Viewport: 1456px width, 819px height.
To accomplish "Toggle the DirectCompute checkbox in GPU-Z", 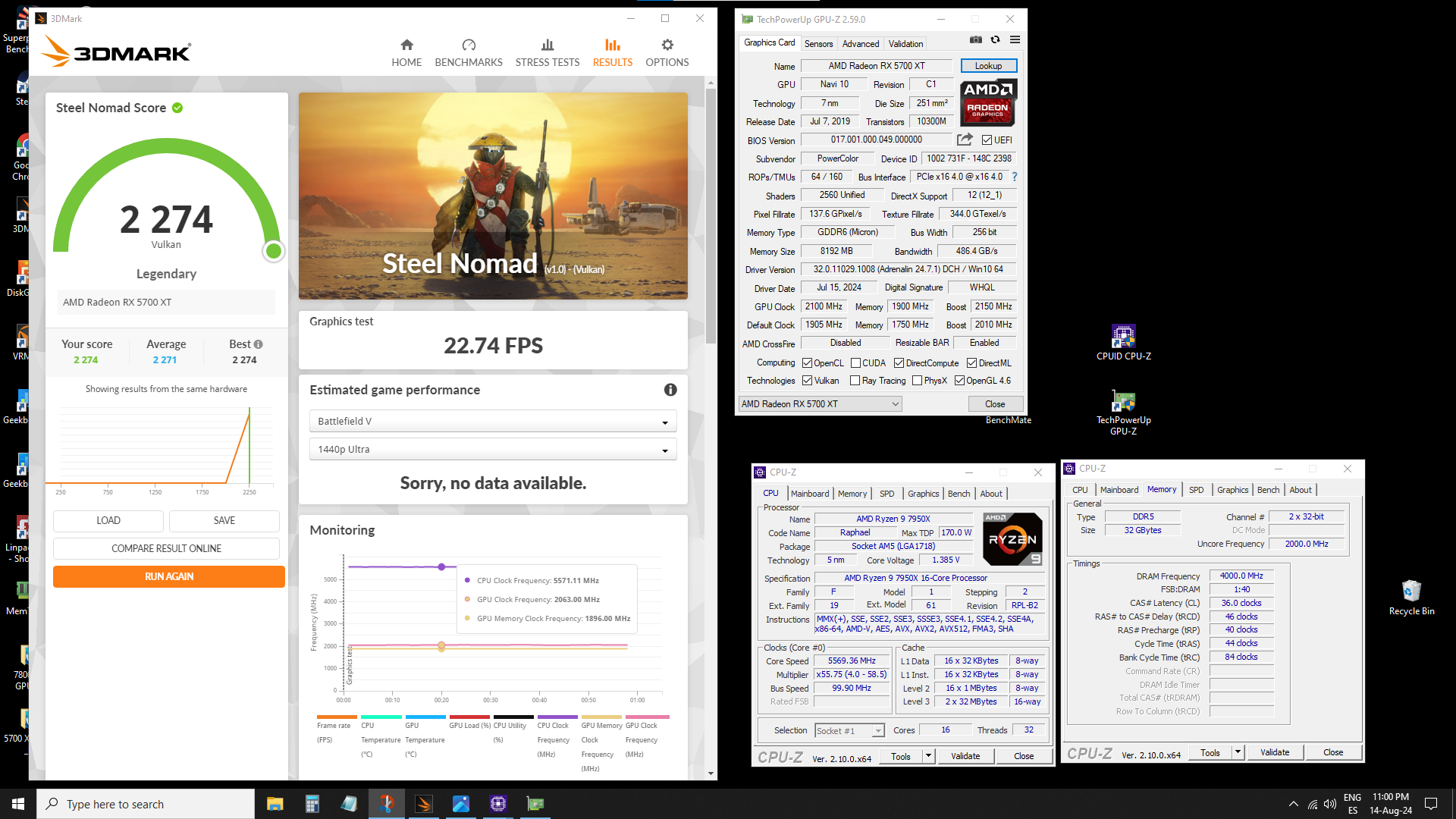I will (x=899, y=363).
